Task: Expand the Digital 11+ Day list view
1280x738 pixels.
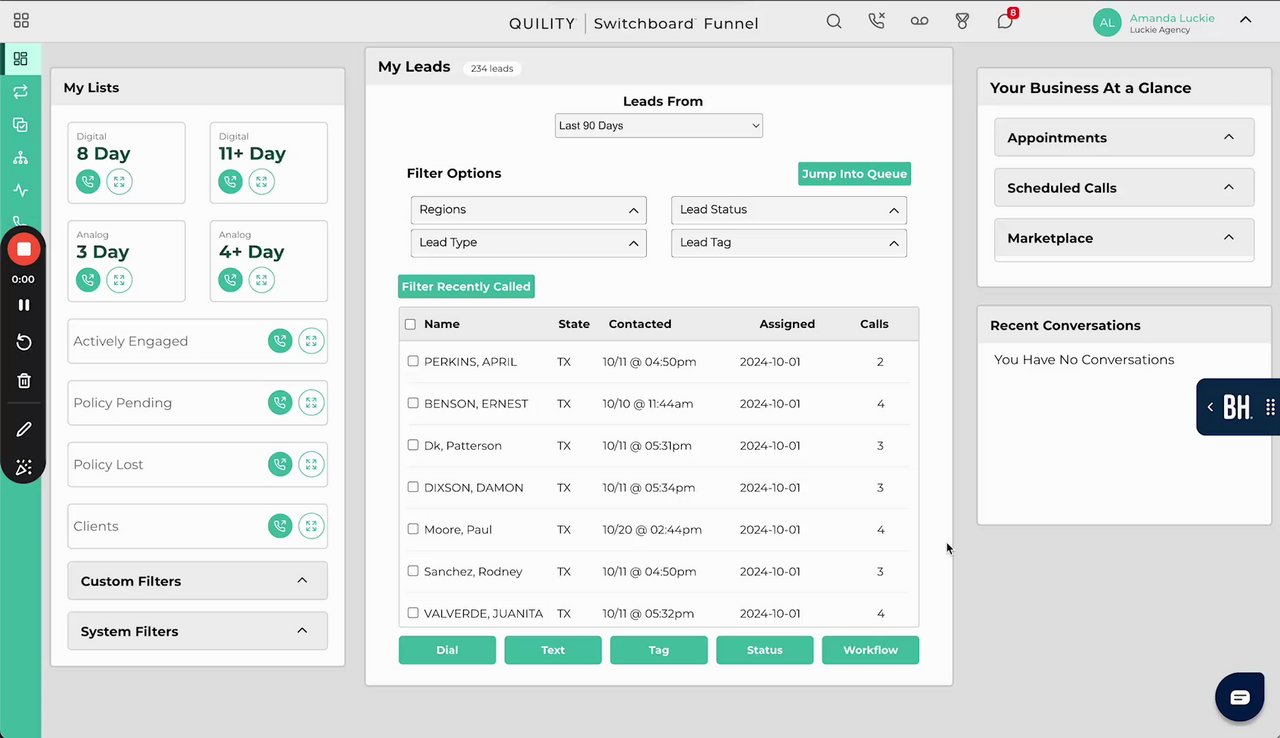Action: pos(261,182)
